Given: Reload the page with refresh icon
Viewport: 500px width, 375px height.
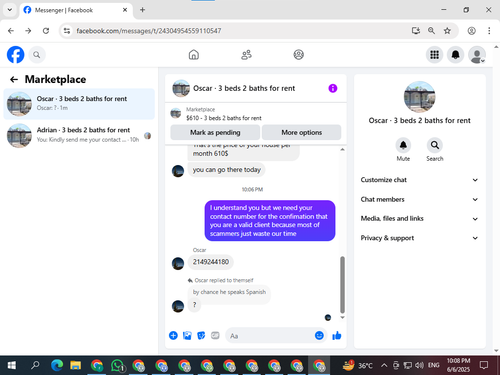Looking at the screenshot, I should pyautogui.click(x=46, y=31).
